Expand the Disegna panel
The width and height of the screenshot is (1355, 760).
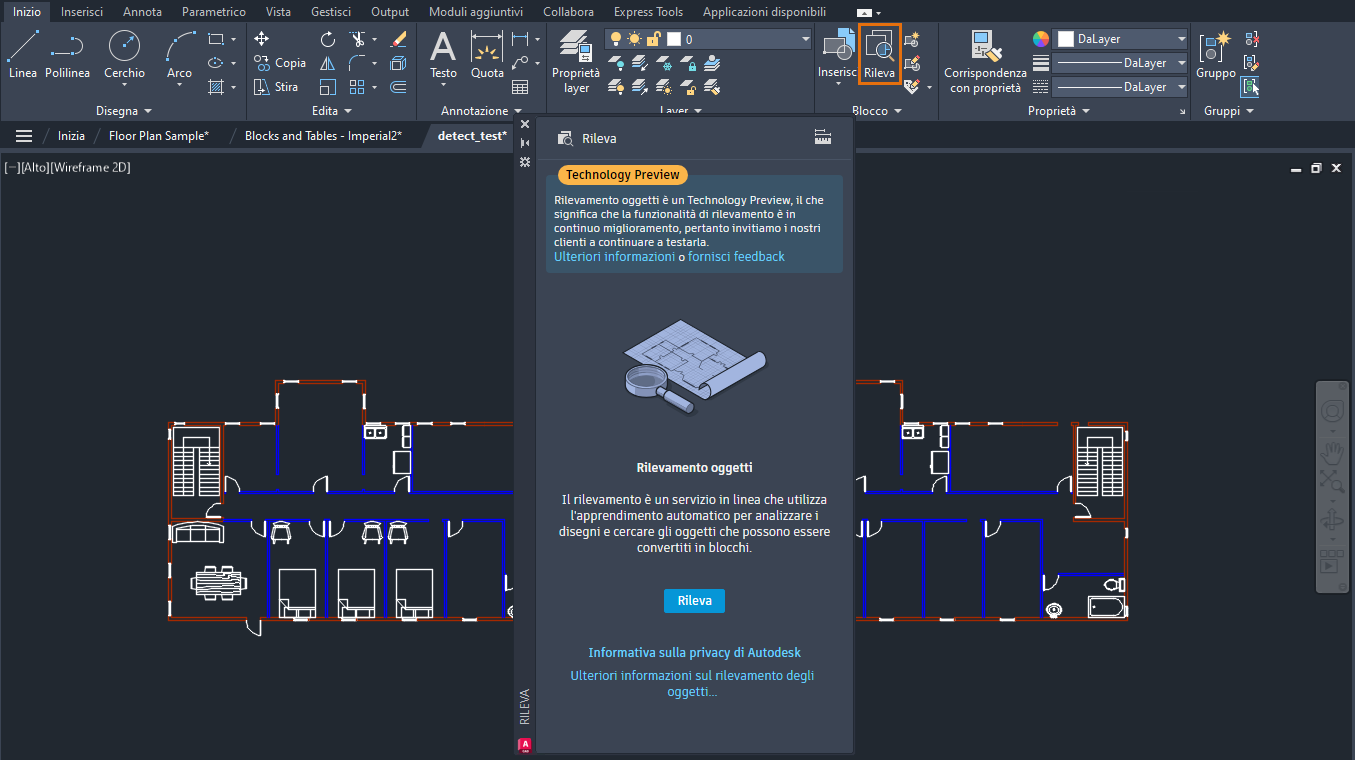click(124, 111)
